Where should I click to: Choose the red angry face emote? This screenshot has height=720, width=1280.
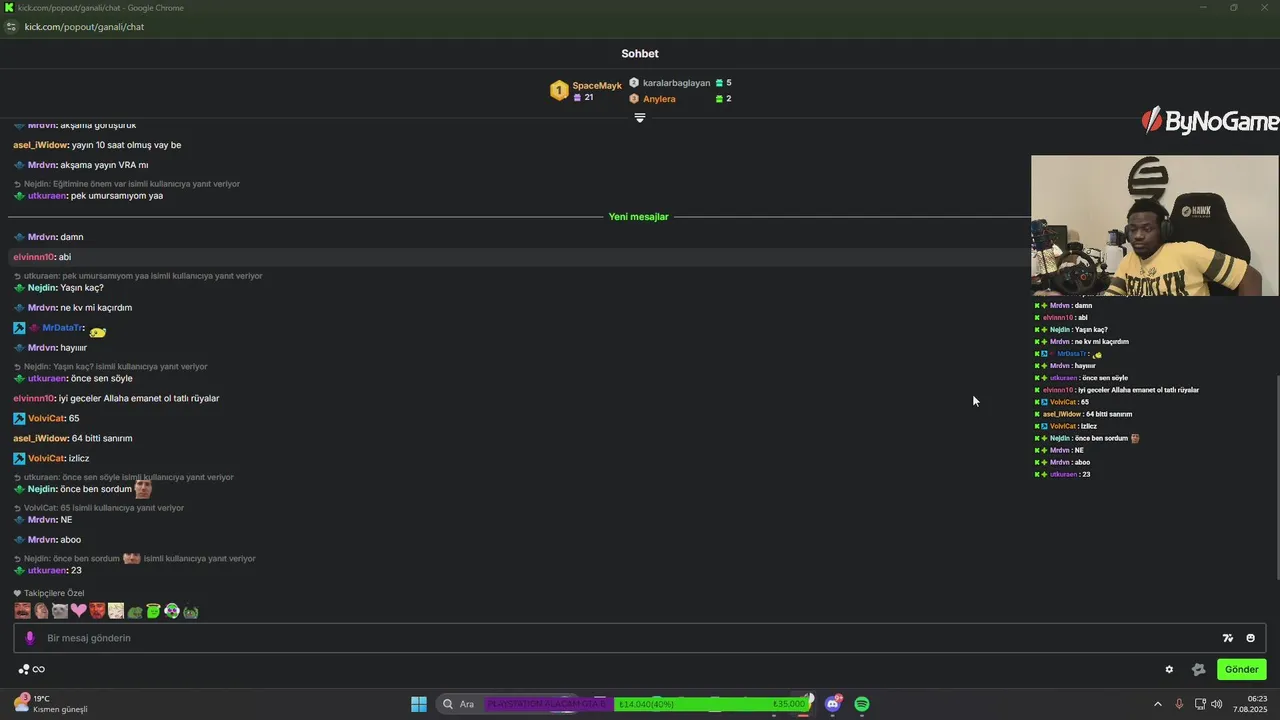(97, 610)
